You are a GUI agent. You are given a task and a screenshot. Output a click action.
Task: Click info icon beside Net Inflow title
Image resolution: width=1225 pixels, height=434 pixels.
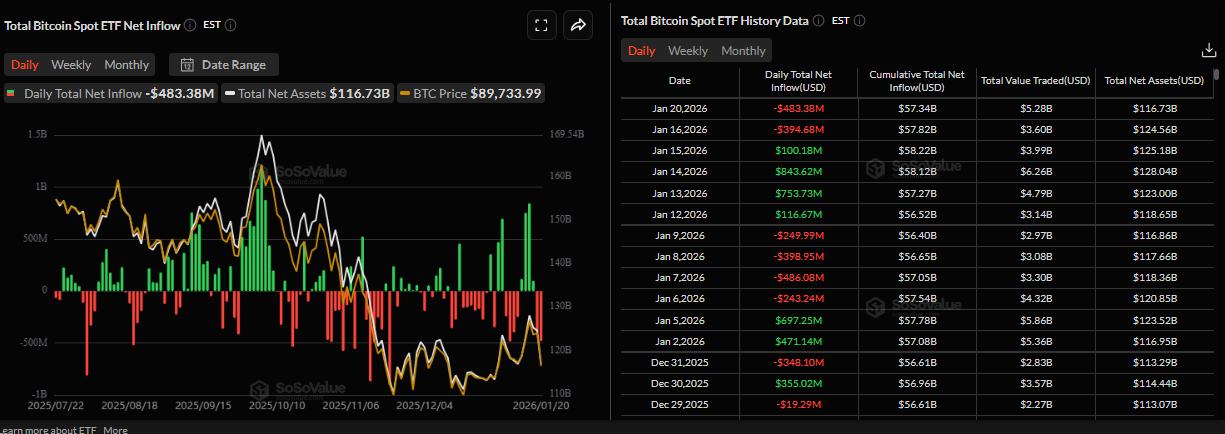tap(190, 25)
